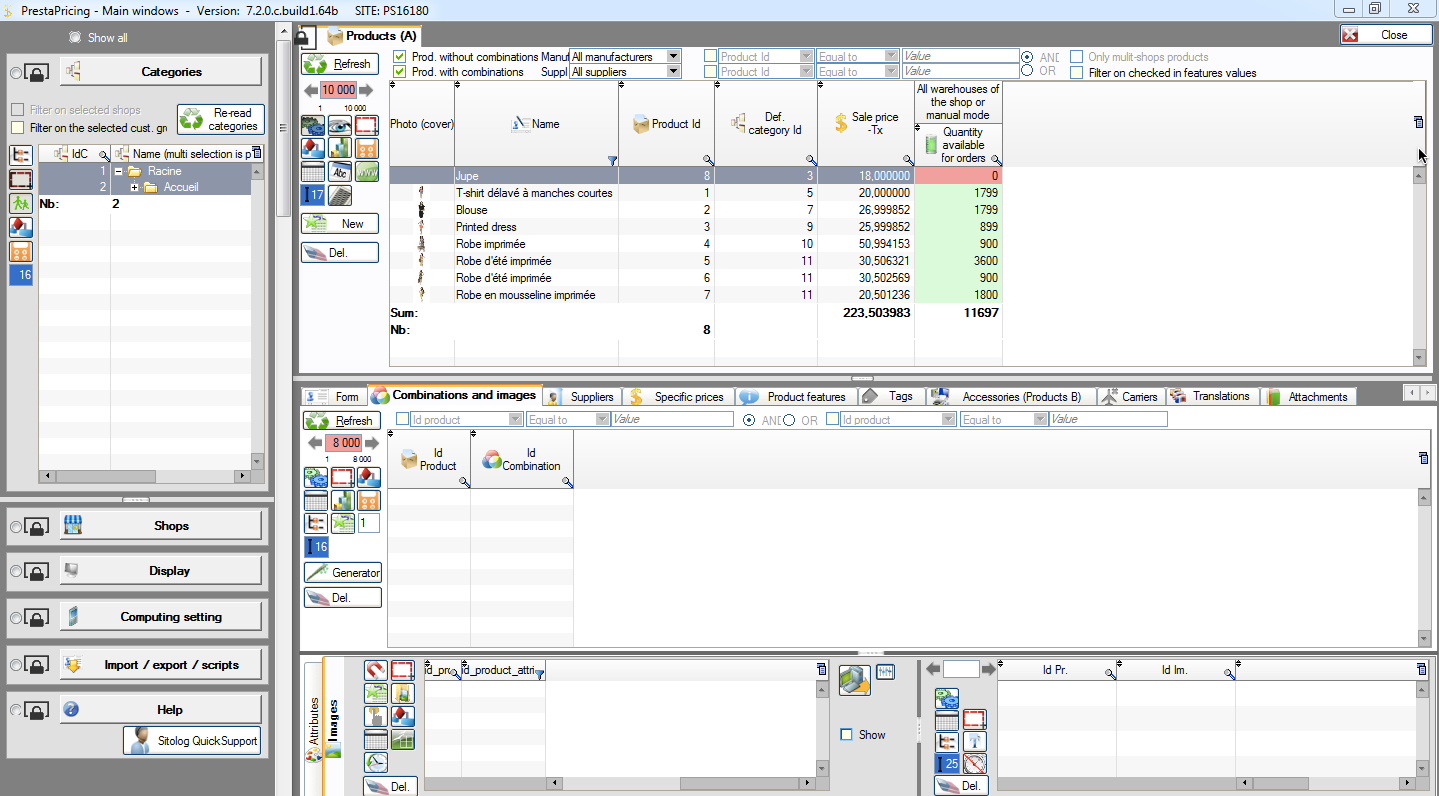Image resolution: width=1439 pixels, height=796 pixels.
Task: Click the New product button
Action: tap(340, 224)
